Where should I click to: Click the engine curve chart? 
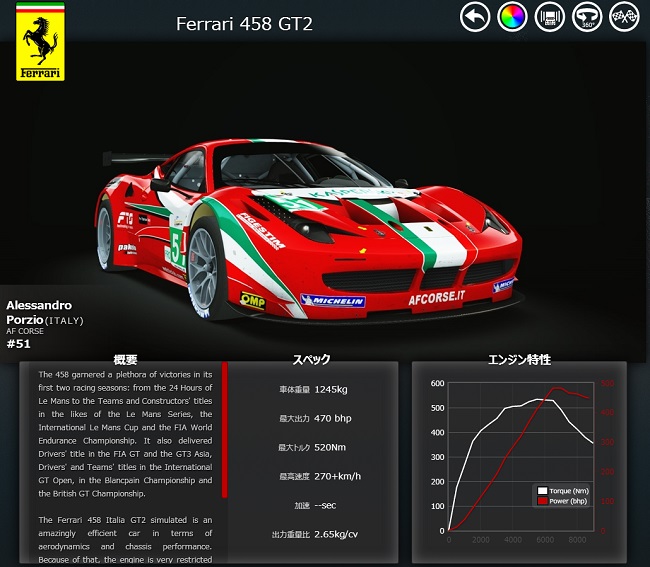(x=521, y=457)
